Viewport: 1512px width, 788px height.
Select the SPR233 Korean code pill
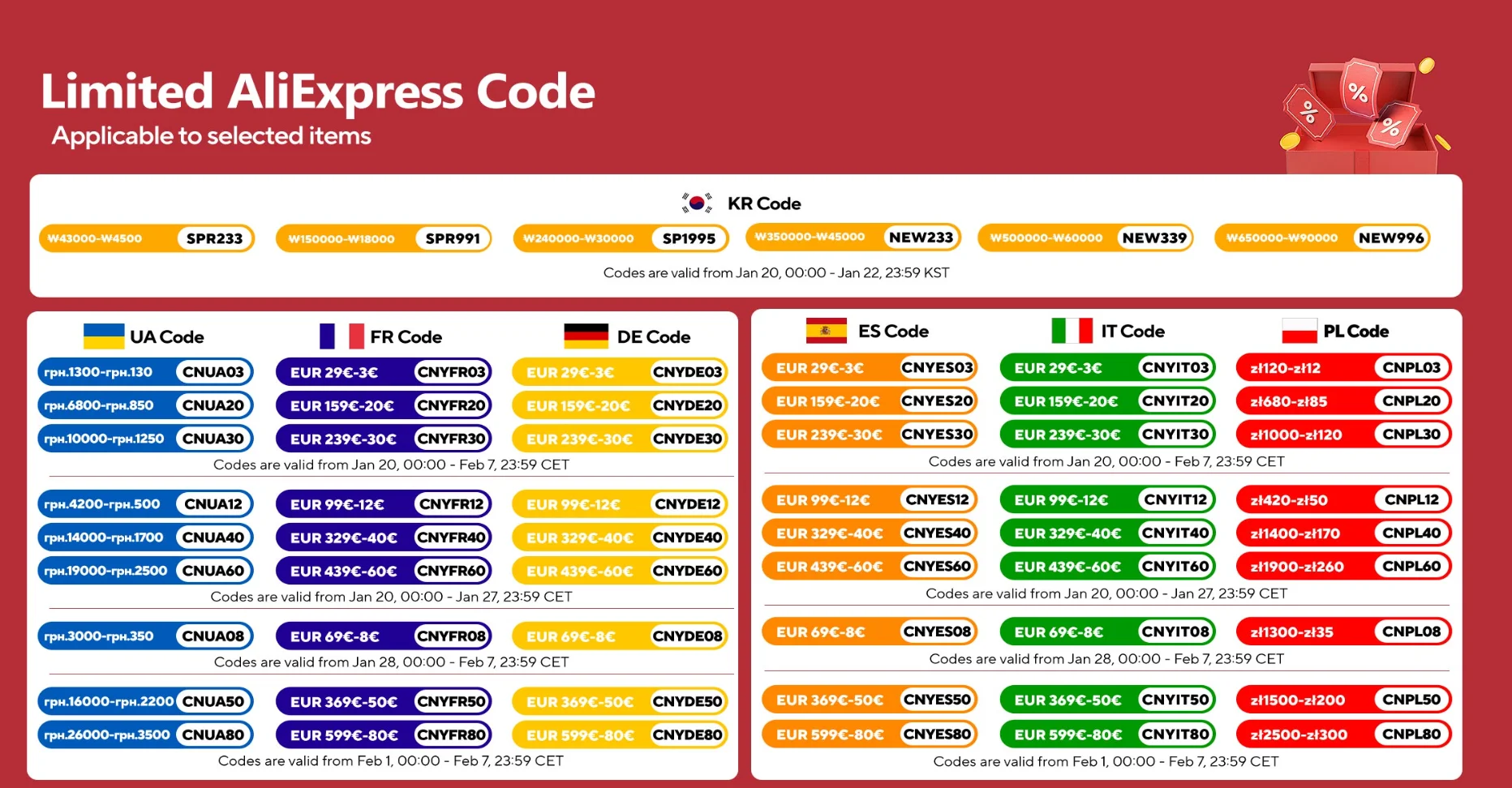tap(147, 238)
